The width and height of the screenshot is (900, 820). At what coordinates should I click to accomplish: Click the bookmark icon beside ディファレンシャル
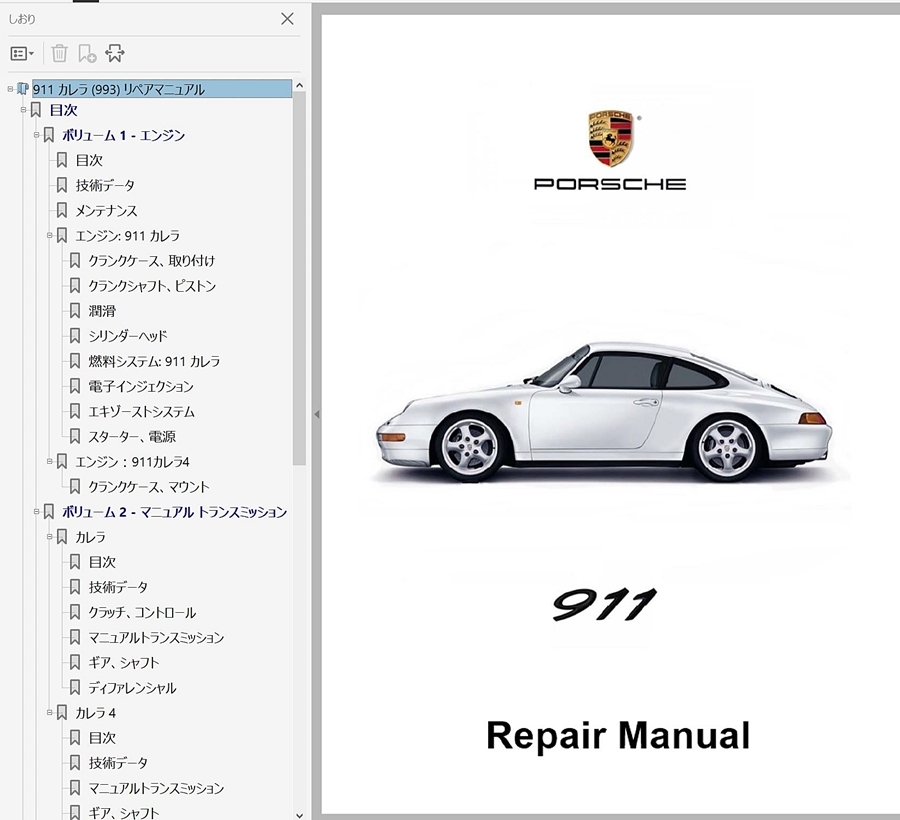75,688
